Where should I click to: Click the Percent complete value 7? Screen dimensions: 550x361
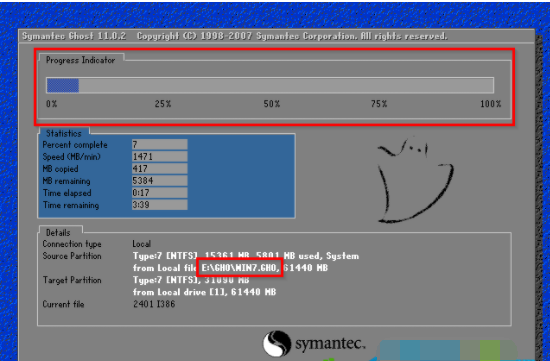click(160, 145)
